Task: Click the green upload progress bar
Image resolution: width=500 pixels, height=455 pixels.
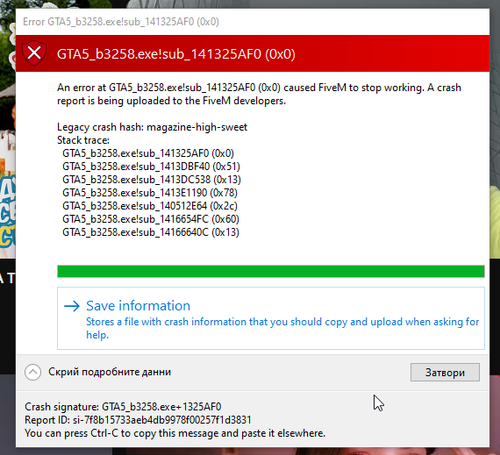Action: coord(271,271)
